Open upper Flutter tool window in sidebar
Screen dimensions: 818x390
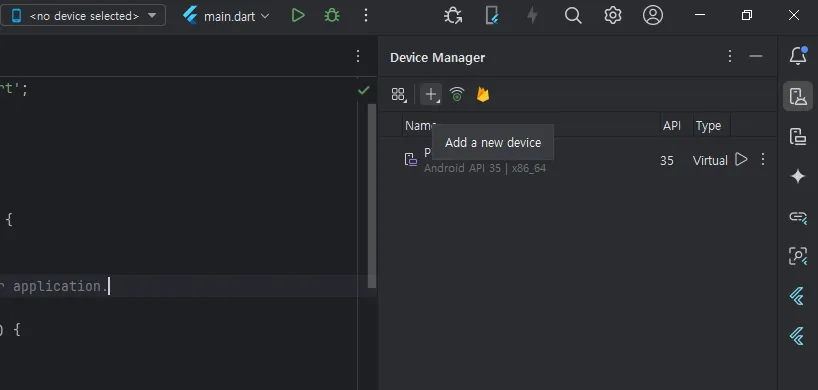click(x=797, y=296)
